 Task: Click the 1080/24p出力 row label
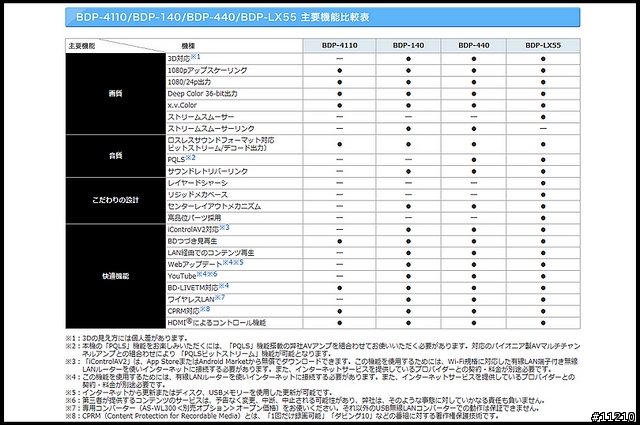coord(189,82)
